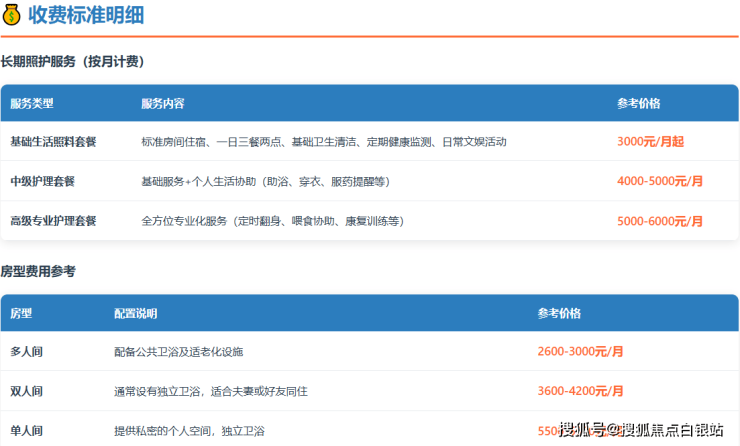The image size is (740, 446).
Task: Click the 4000-5000元/月 price
Action: point(660,181)
